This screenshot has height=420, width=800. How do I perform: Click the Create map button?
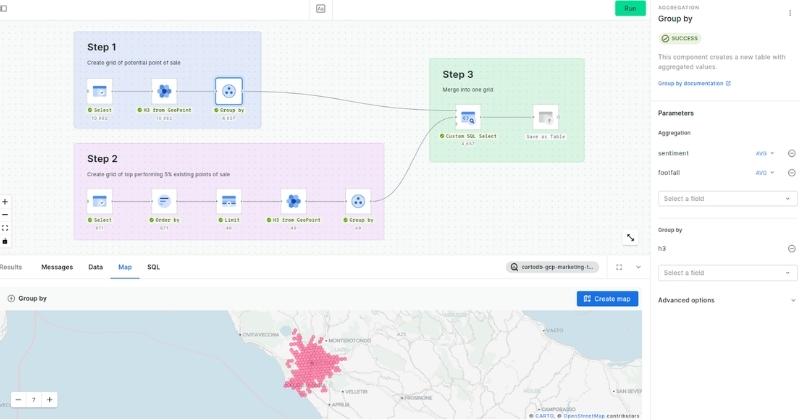[607, 298]
